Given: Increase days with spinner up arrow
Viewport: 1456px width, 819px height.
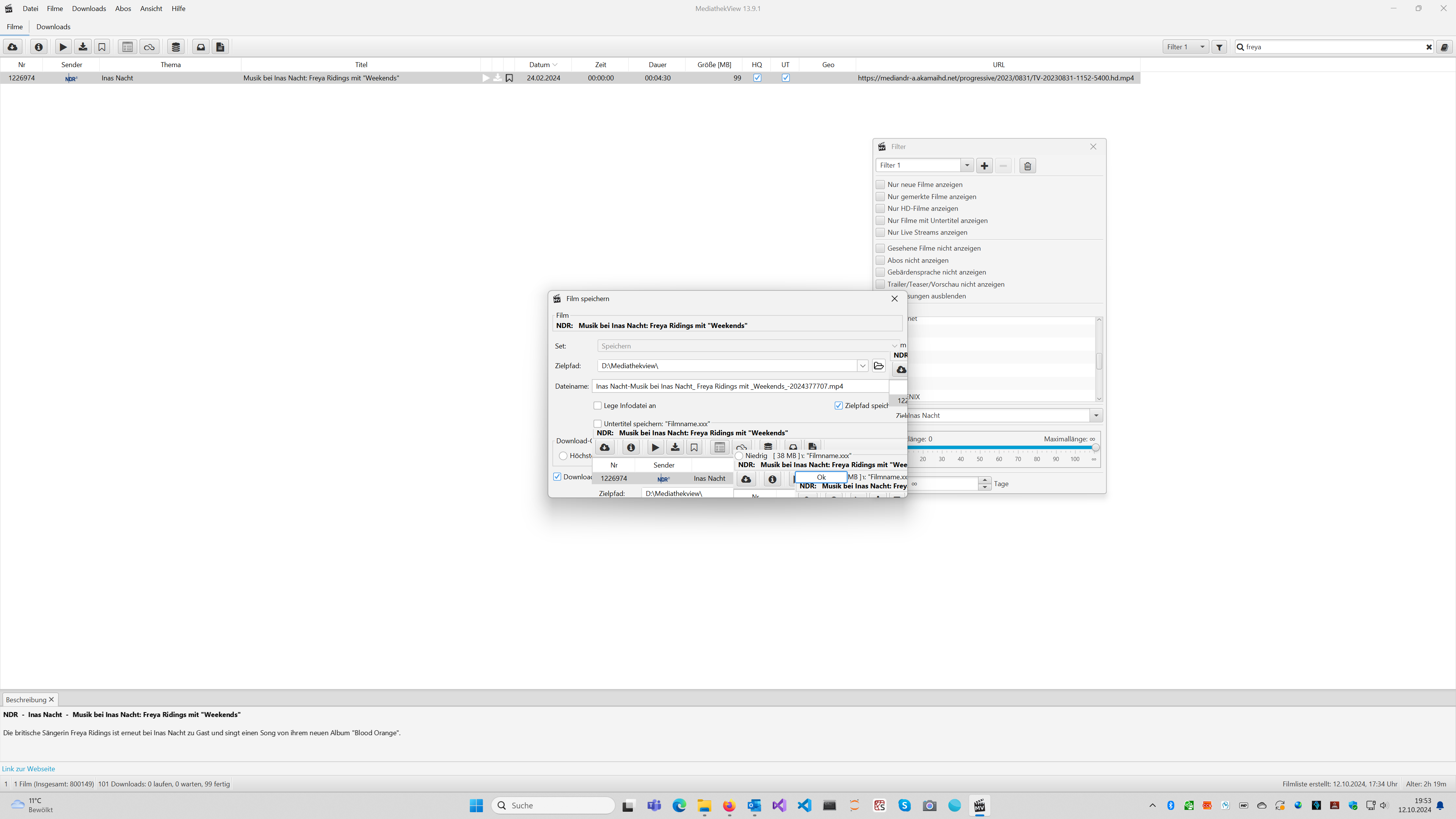Looking at the screenshot, I should [985, 480].
